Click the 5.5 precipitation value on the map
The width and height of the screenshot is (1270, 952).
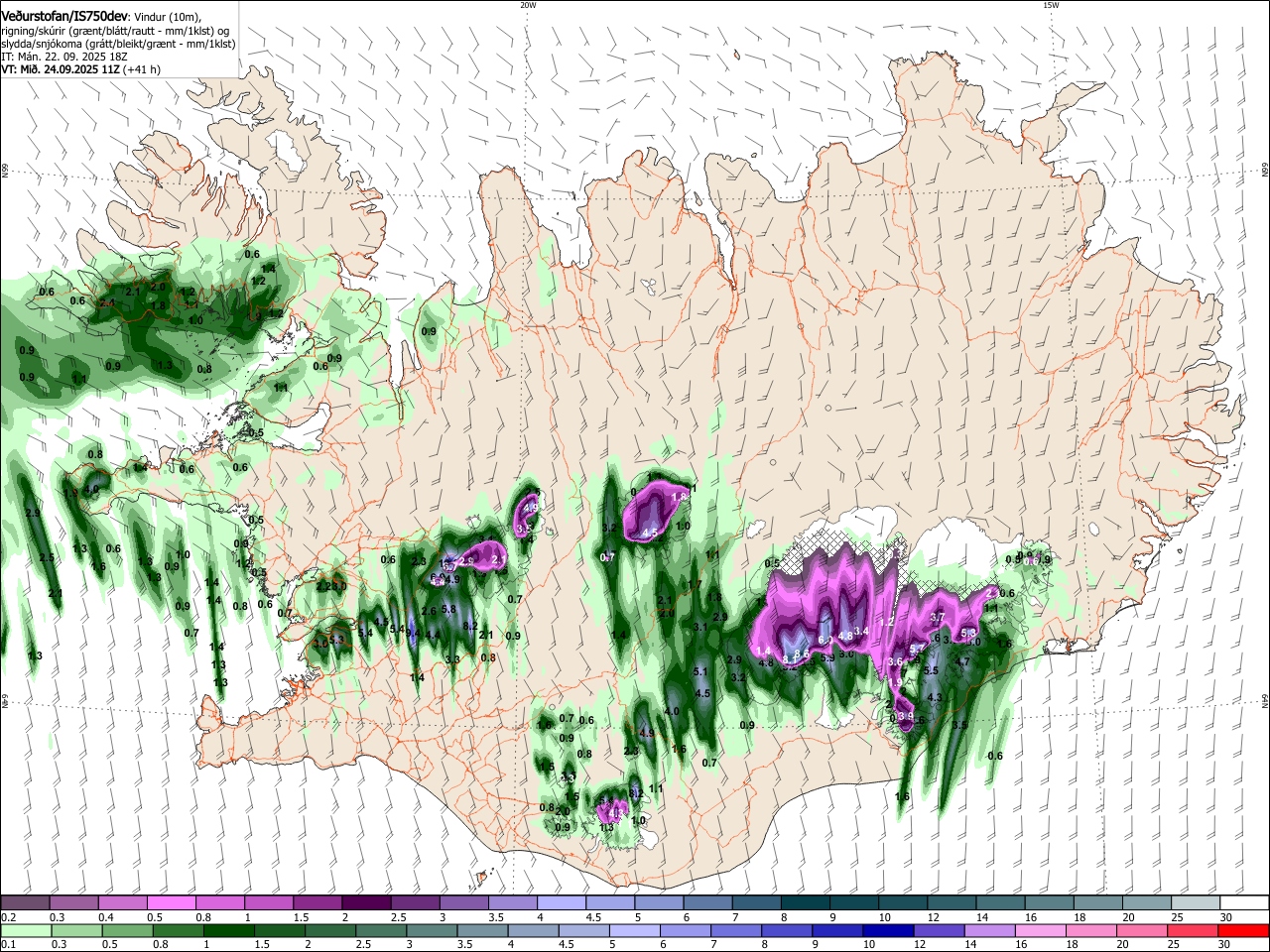coord(931,671)
